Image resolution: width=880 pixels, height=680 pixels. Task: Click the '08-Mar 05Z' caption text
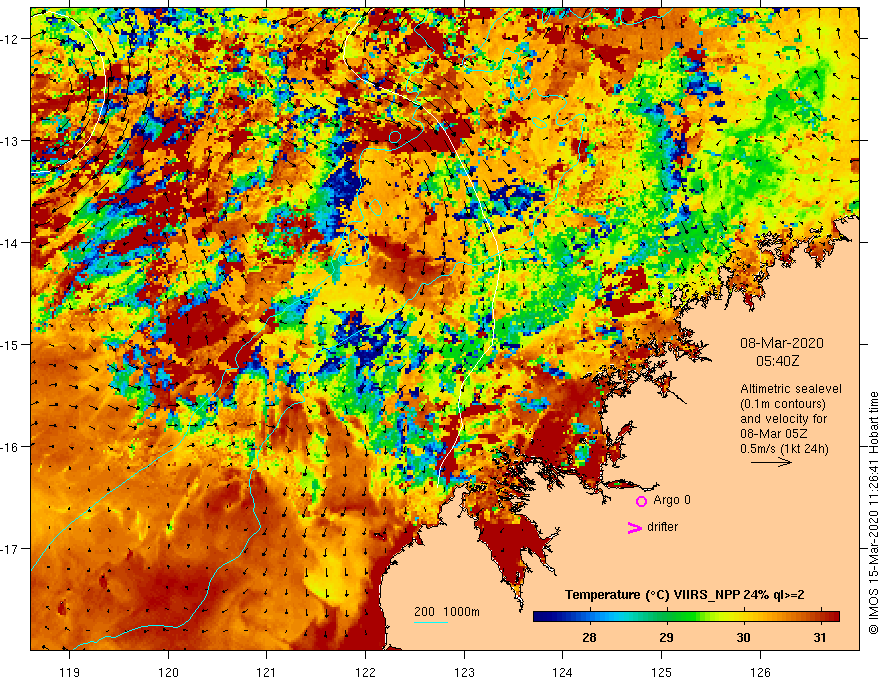click(x=774, y=434)
